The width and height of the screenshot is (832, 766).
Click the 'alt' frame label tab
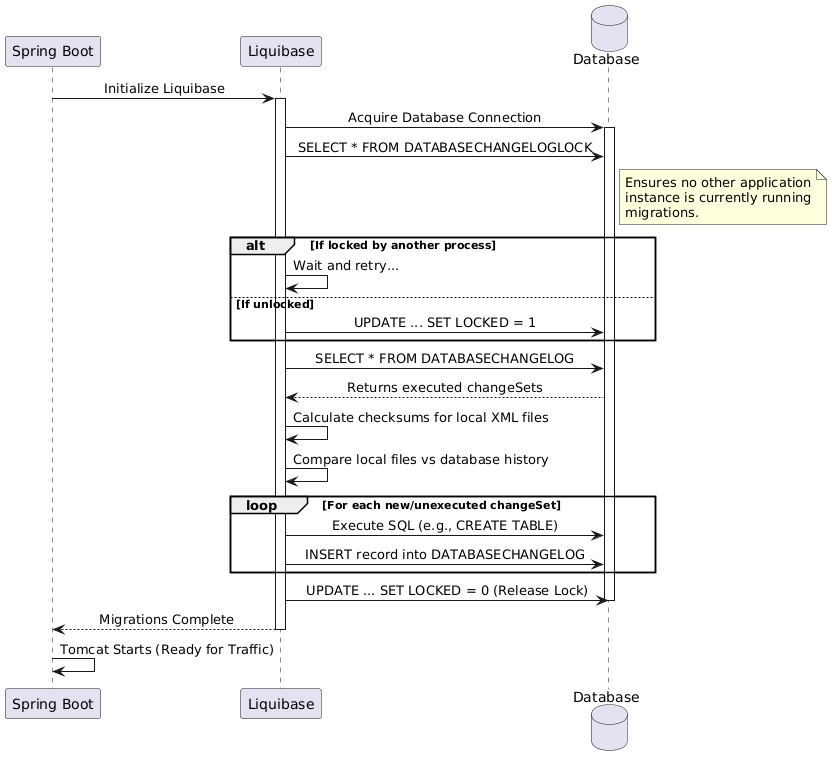point(262,246)
